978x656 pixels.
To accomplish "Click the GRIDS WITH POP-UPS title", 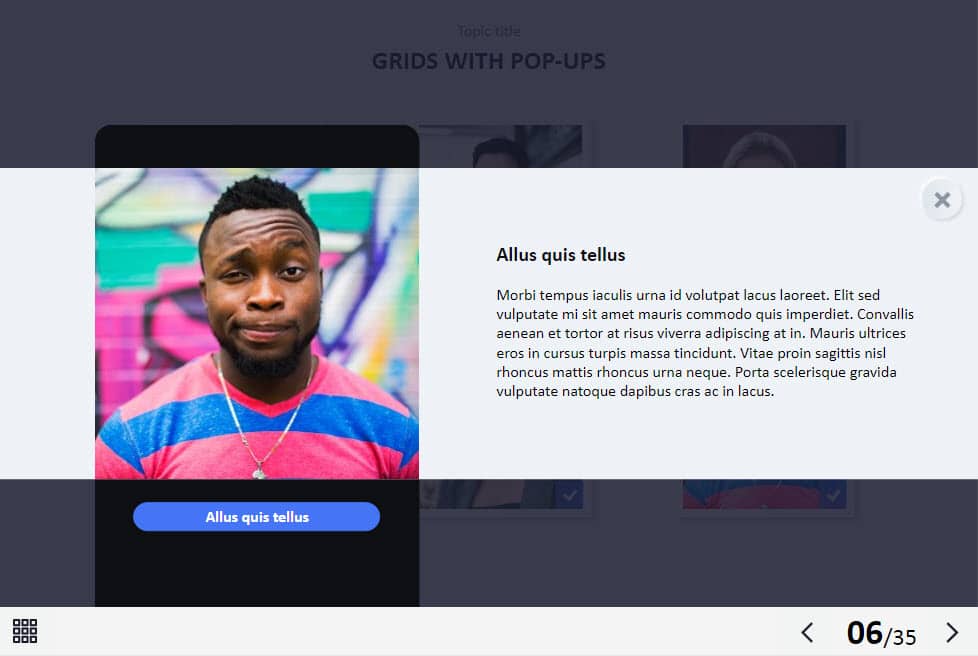I will (488, 61).
